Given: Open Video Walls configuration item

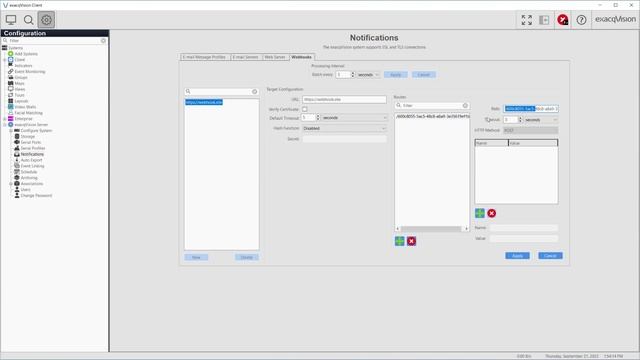Looking at the screenshot, I should 25,107.
